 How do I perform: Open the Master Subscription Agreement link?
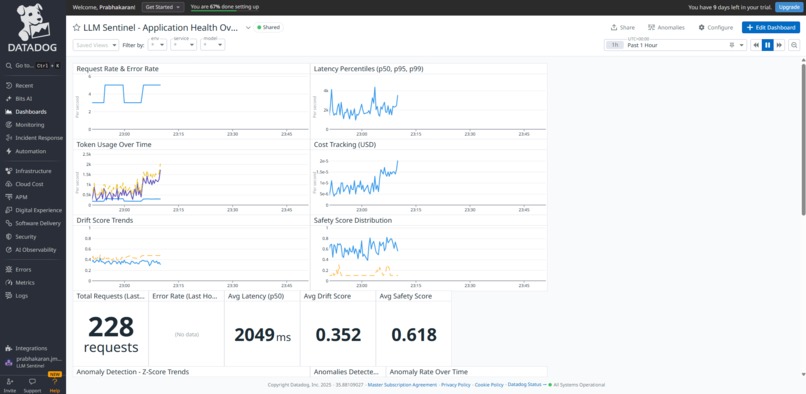tap(402, 385)
